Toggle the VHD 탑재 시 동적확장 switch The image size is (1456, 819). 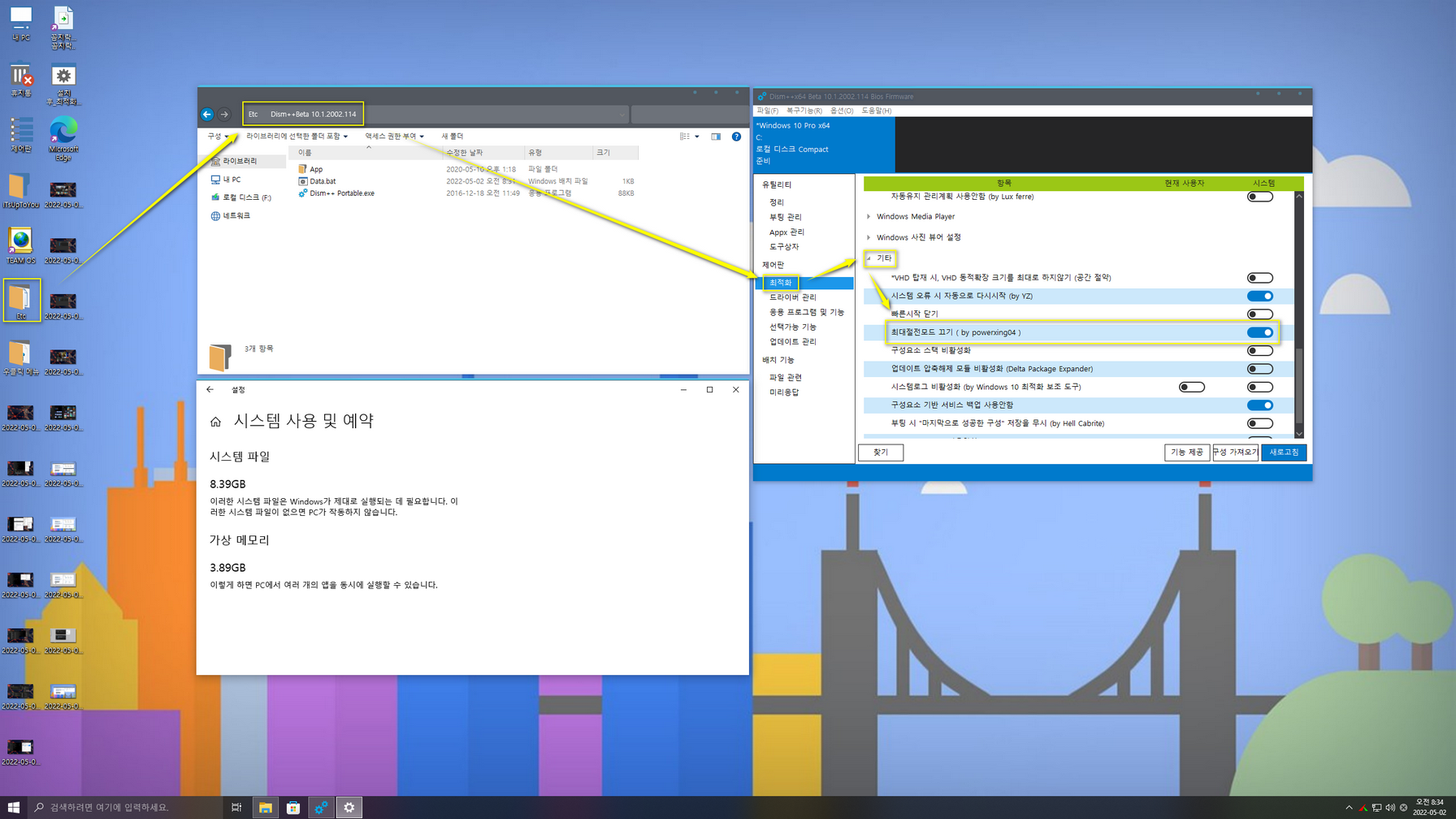(x=1259, y=278)
